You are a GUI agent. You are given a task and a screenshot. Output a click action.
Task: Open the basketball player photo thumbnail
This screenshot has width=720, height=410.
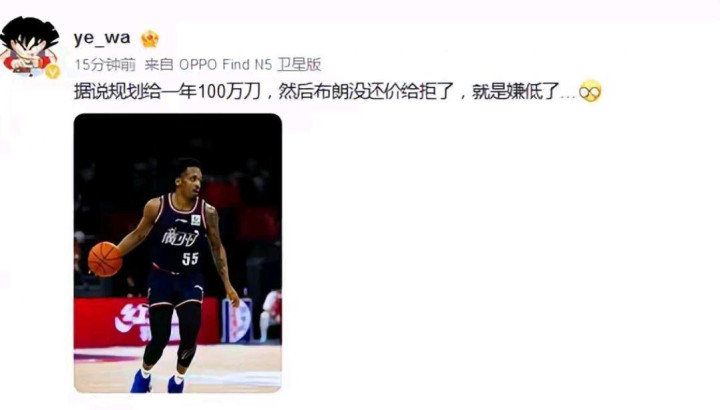(x=178, y=253)
